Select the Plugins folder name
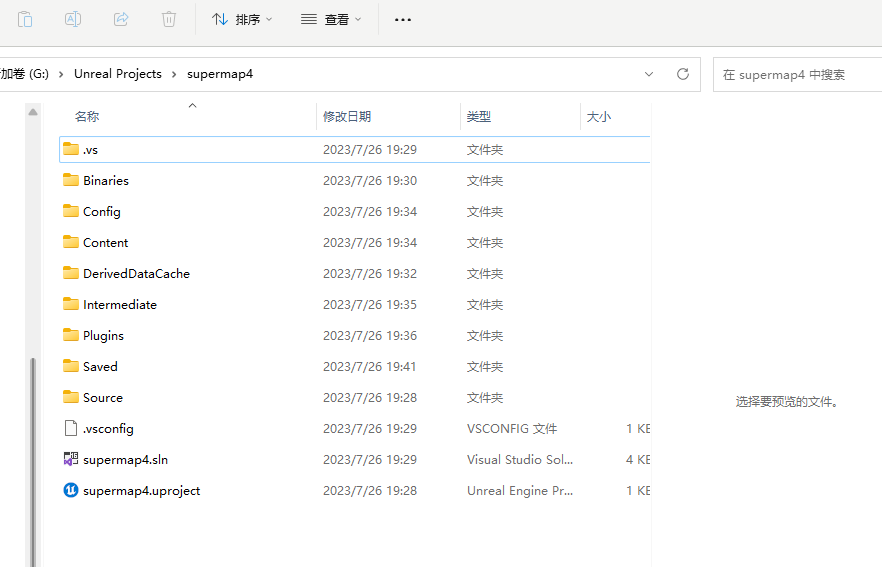Viewport: 882px width, 567px height. [x=104, y=336]
